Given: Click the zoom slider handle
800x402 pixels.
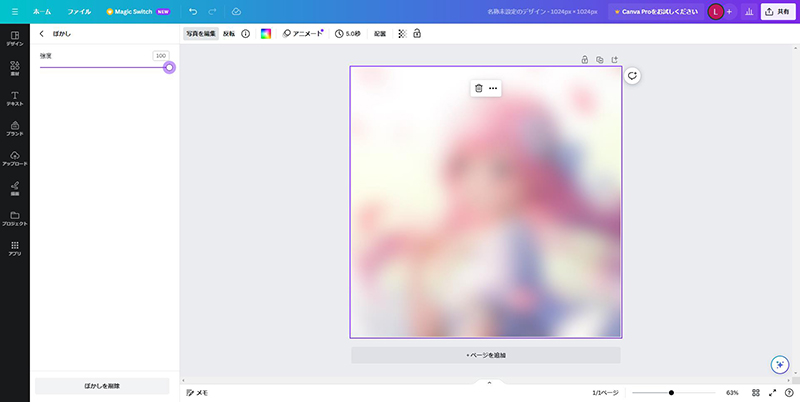Looking at the screenshot, I should tap(671, 393).
